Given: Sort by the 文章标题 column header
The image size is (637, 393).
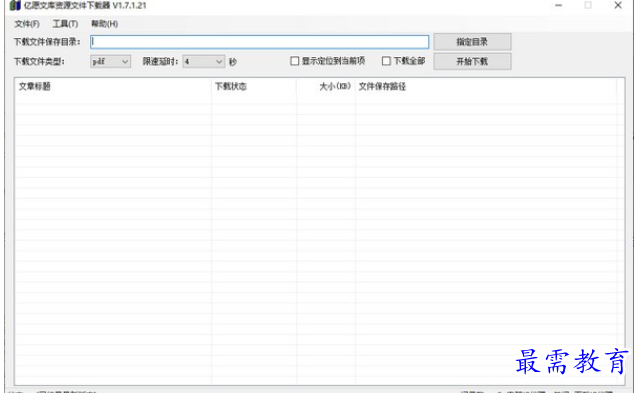Looking at the screenshot, I should (113, 86).
